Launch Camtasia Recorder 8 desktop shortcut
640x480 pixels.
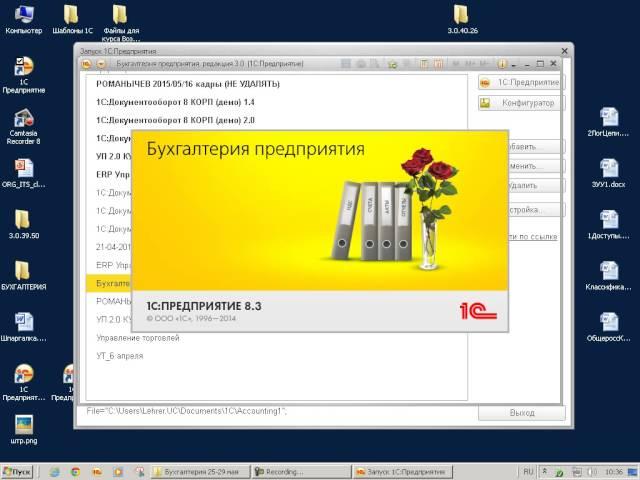tap(23, 119)
